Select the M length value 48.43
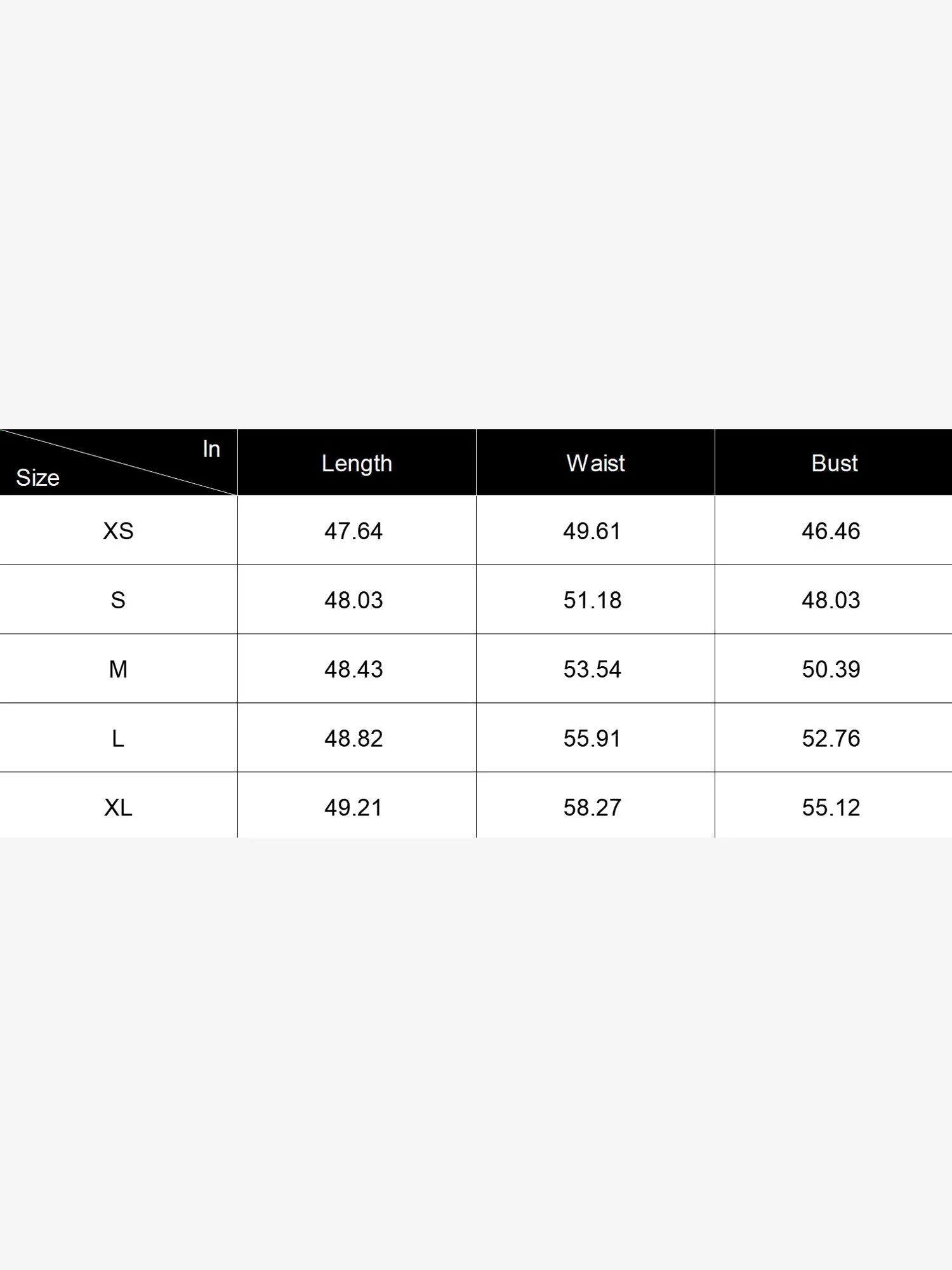The width and height of the screenshot is (952, 1270). point(354,669)
